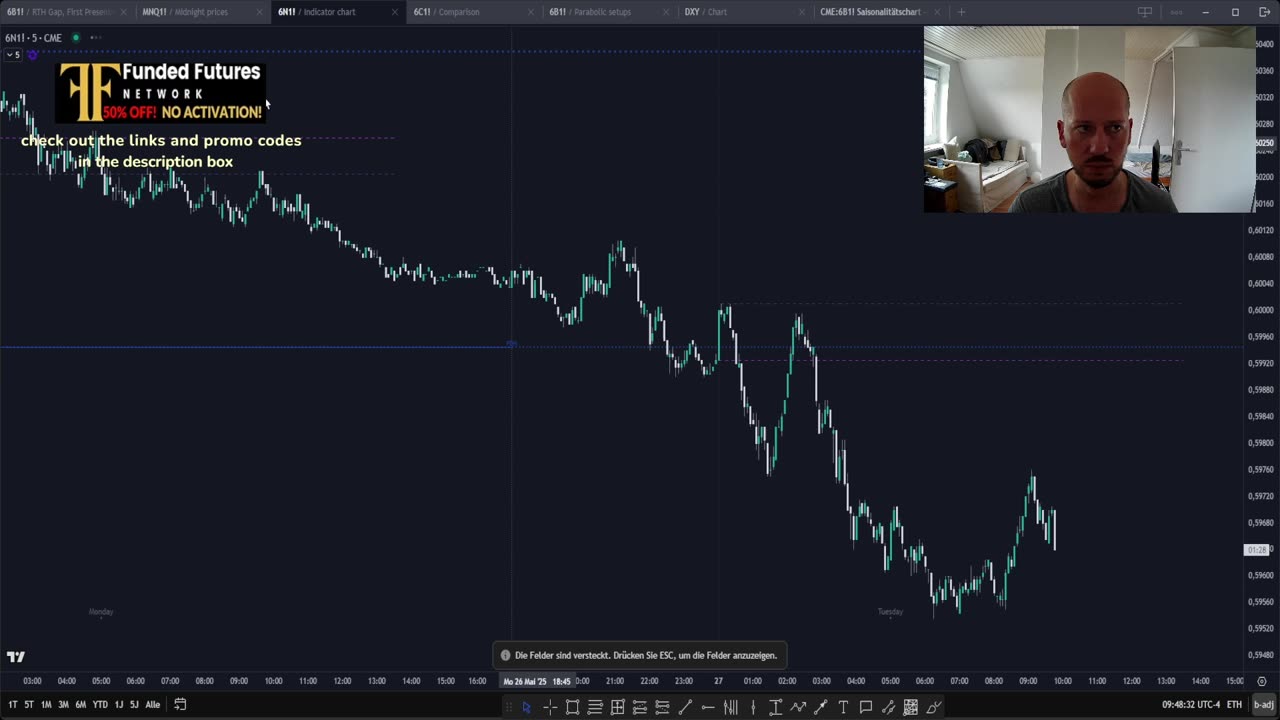This screenshot has width=1280, height=720.
Task: Click the 01:28 countdown price label
Action: (x=1257, y=550)
